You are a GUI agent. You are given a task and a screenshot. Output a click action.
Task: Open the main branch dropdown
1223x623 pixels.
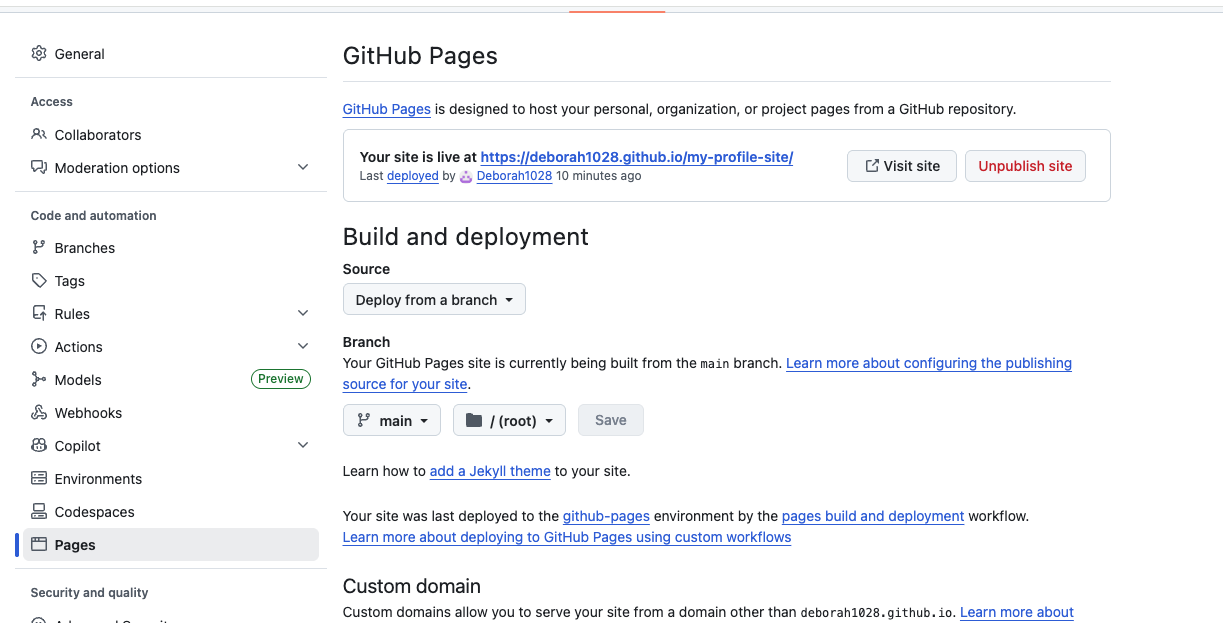[393, 421]
